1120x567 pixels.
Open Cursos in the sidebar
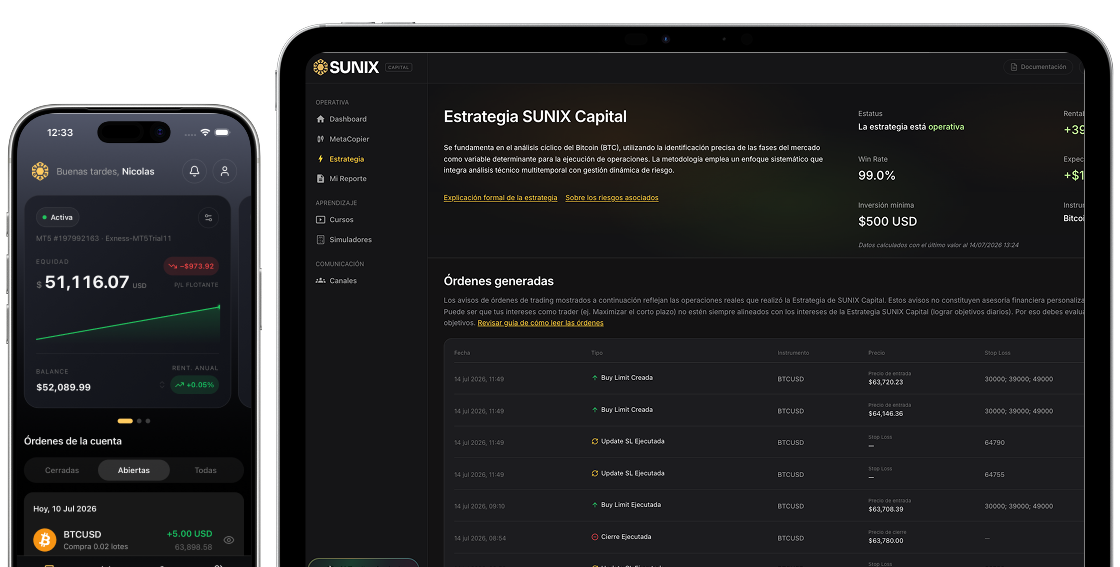point(341,220)
